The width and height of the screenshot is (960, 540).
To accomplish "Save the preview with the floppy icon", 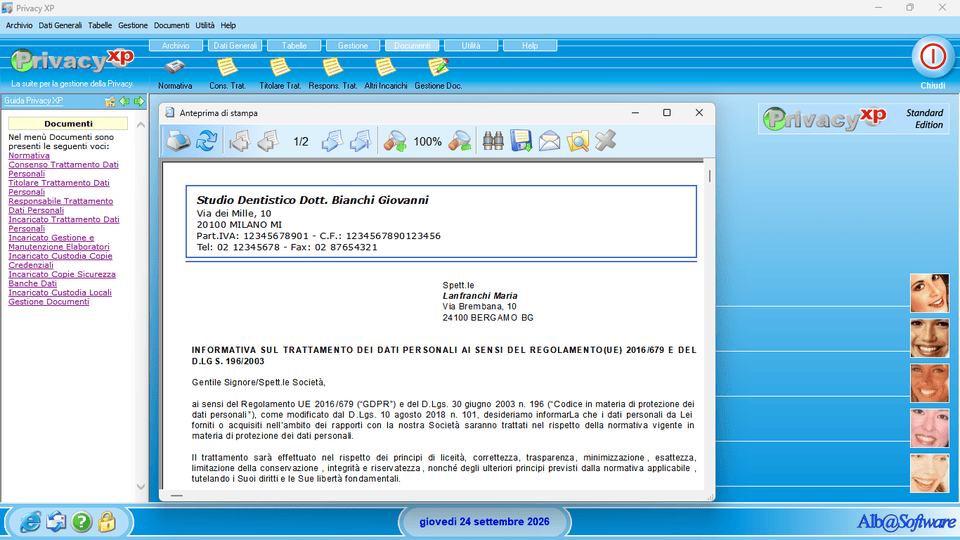I will click(521, 141).
